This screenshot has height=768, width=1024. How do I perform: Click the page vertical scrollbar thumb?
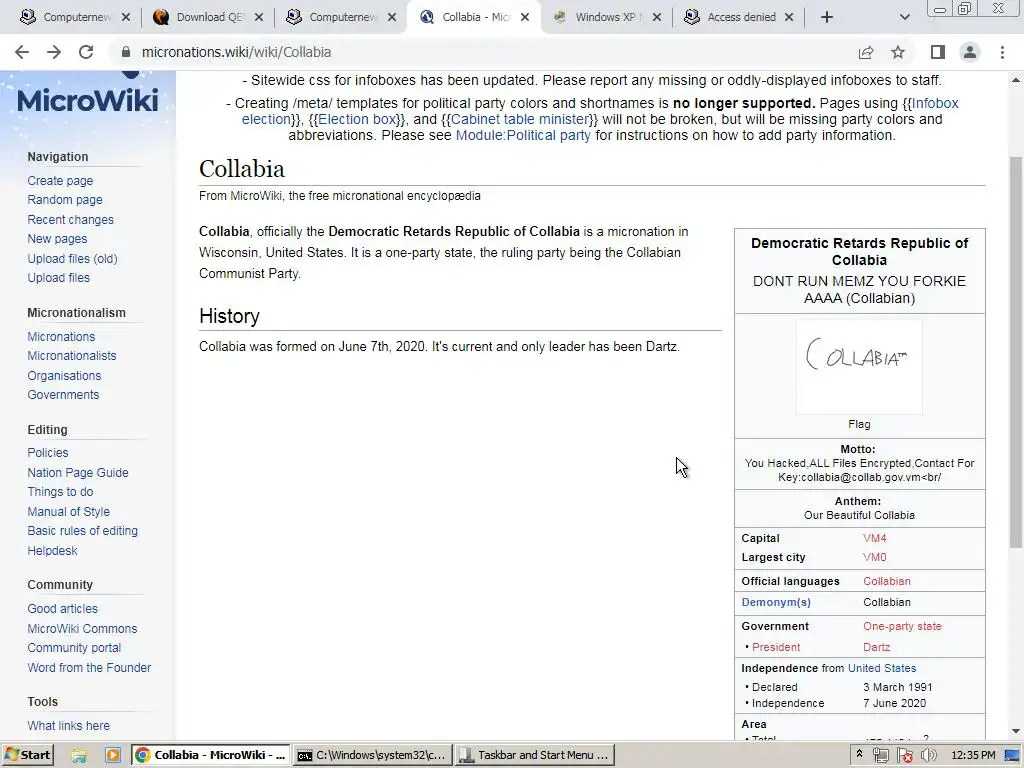(x=1016, y=353)
